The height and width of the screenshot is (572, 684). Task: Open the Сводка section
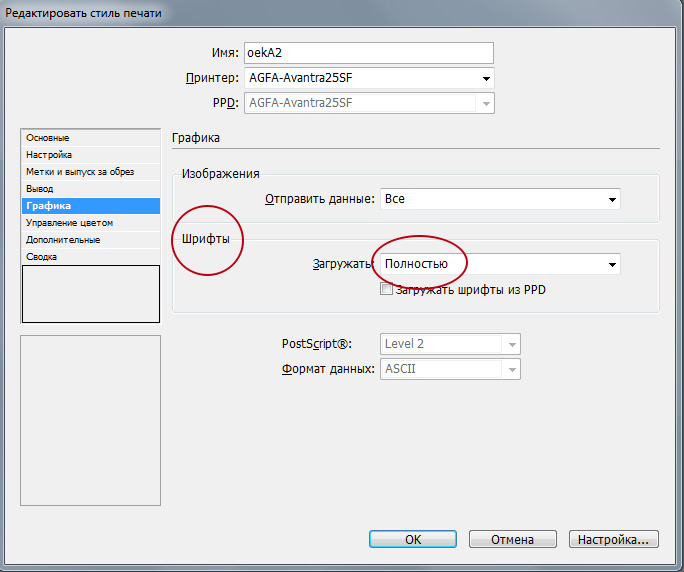pos(91,257)
